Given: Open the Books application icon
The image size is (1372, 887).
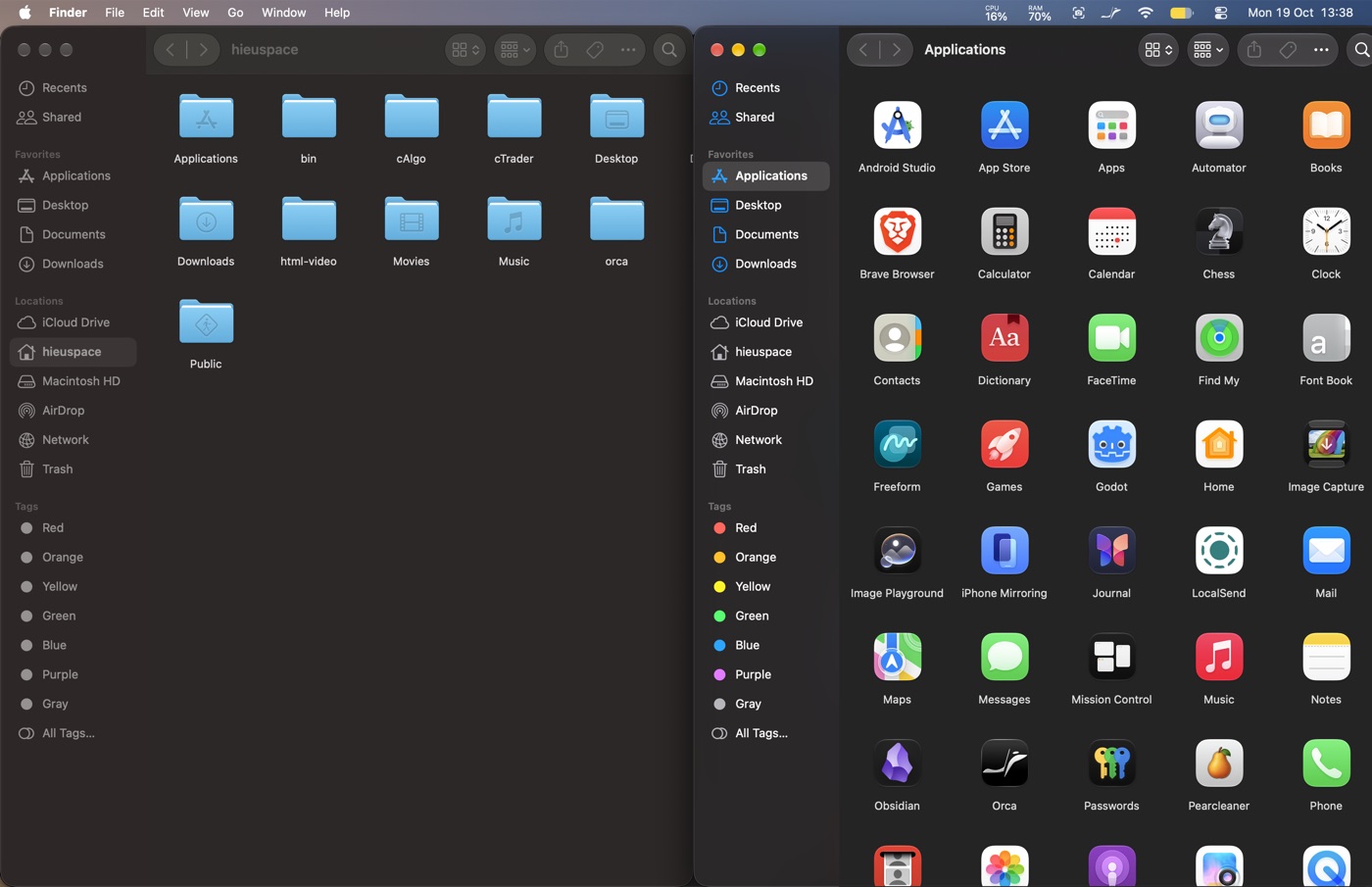Looking at the screenshot, I should coord(1326,125).
